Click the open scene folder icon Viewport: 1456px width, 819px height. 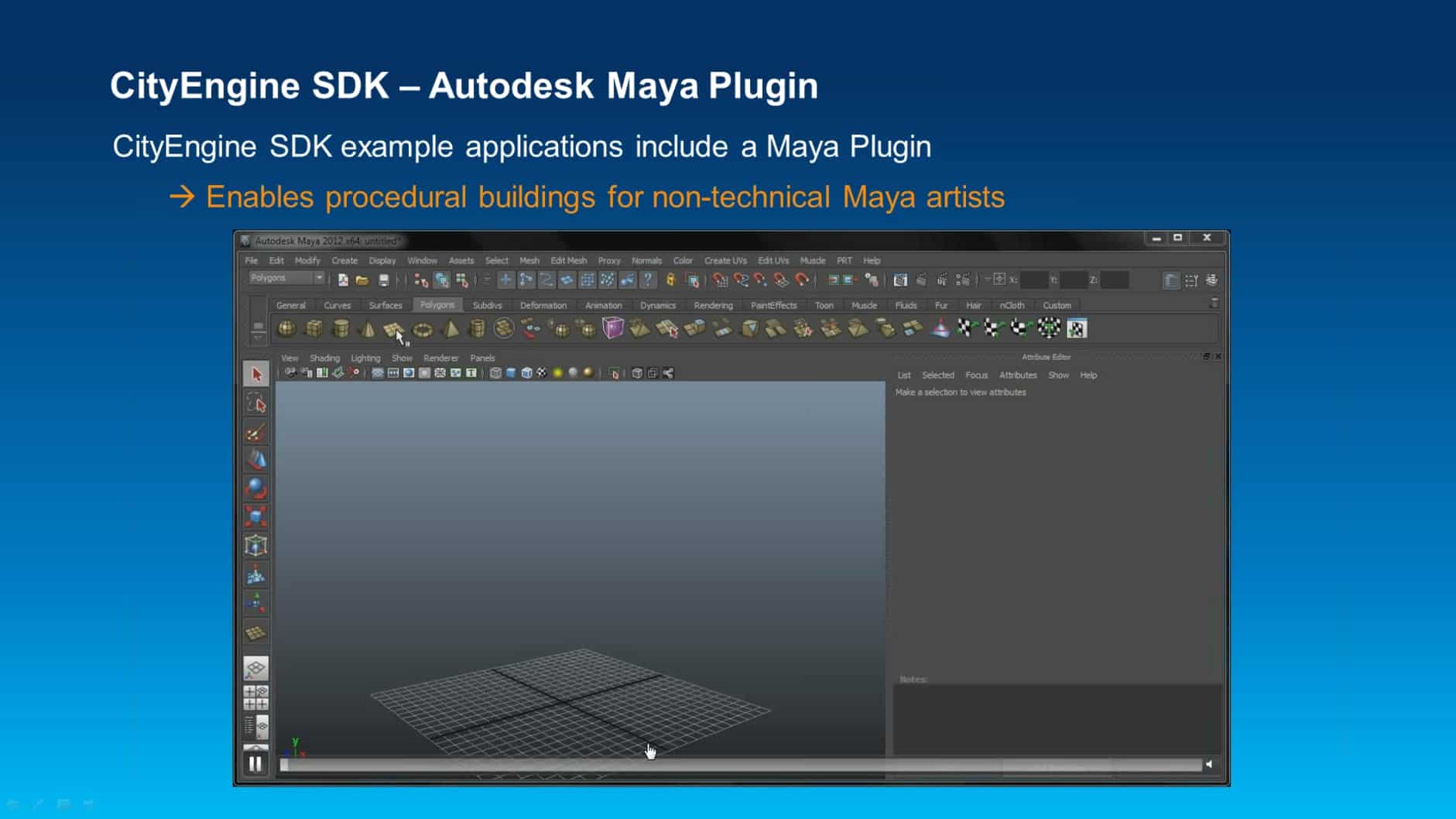(x=361, y=280)
